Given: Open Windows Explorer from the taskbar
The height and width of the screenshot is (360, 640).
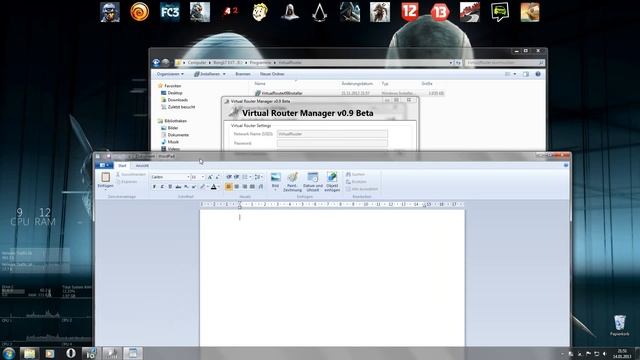Looking at the screenshot, I should [x=29, y=353].
